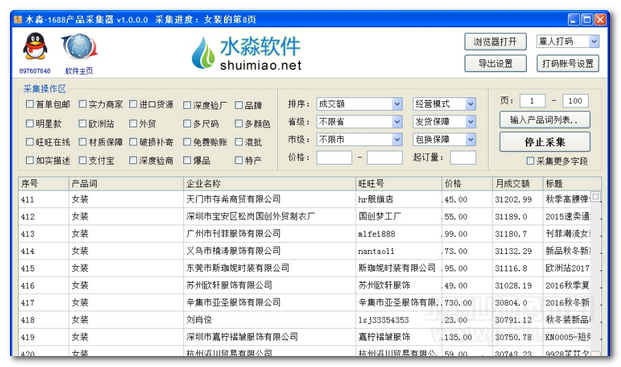621x367 pixels.
Task: Click the 停止采集 button
Action: coord(545,142)
